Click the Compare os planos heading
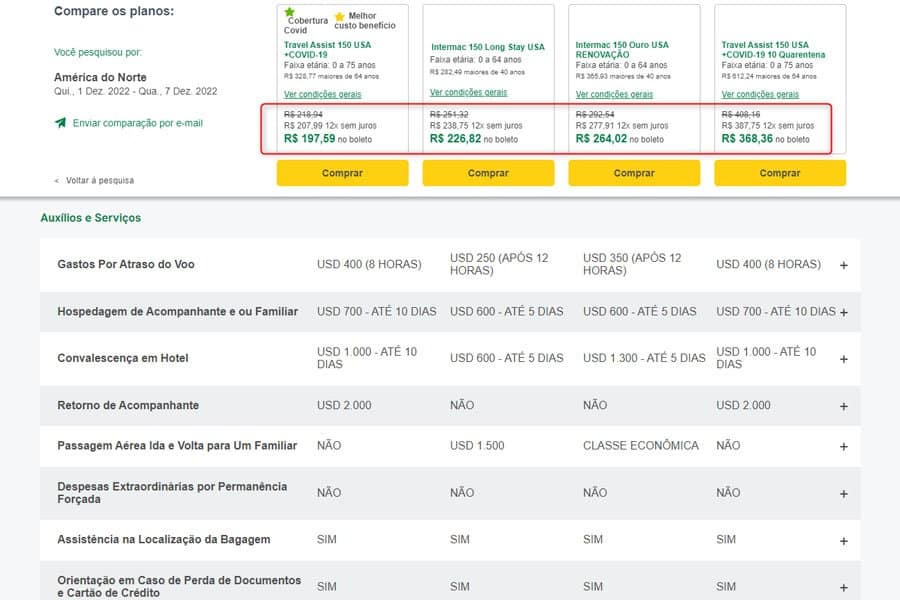The width and height of the screenshot is (900, 600). pos(114,11)
